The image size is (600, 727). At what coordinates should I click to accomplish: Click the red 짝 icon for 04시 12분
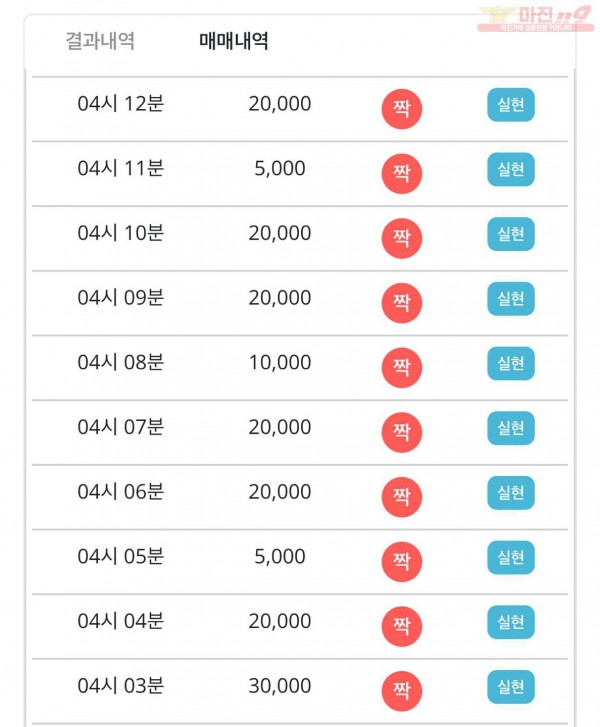[402, 109]
